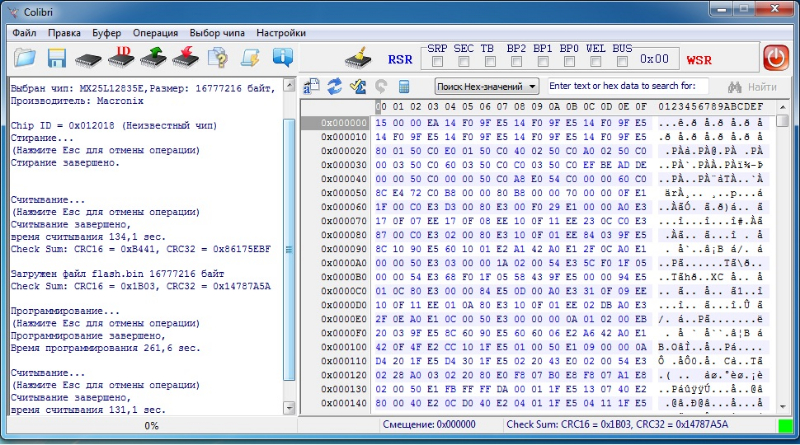Open the Выбор чипа menu
The width and height of the screenshot is (800, 445).
217,33
